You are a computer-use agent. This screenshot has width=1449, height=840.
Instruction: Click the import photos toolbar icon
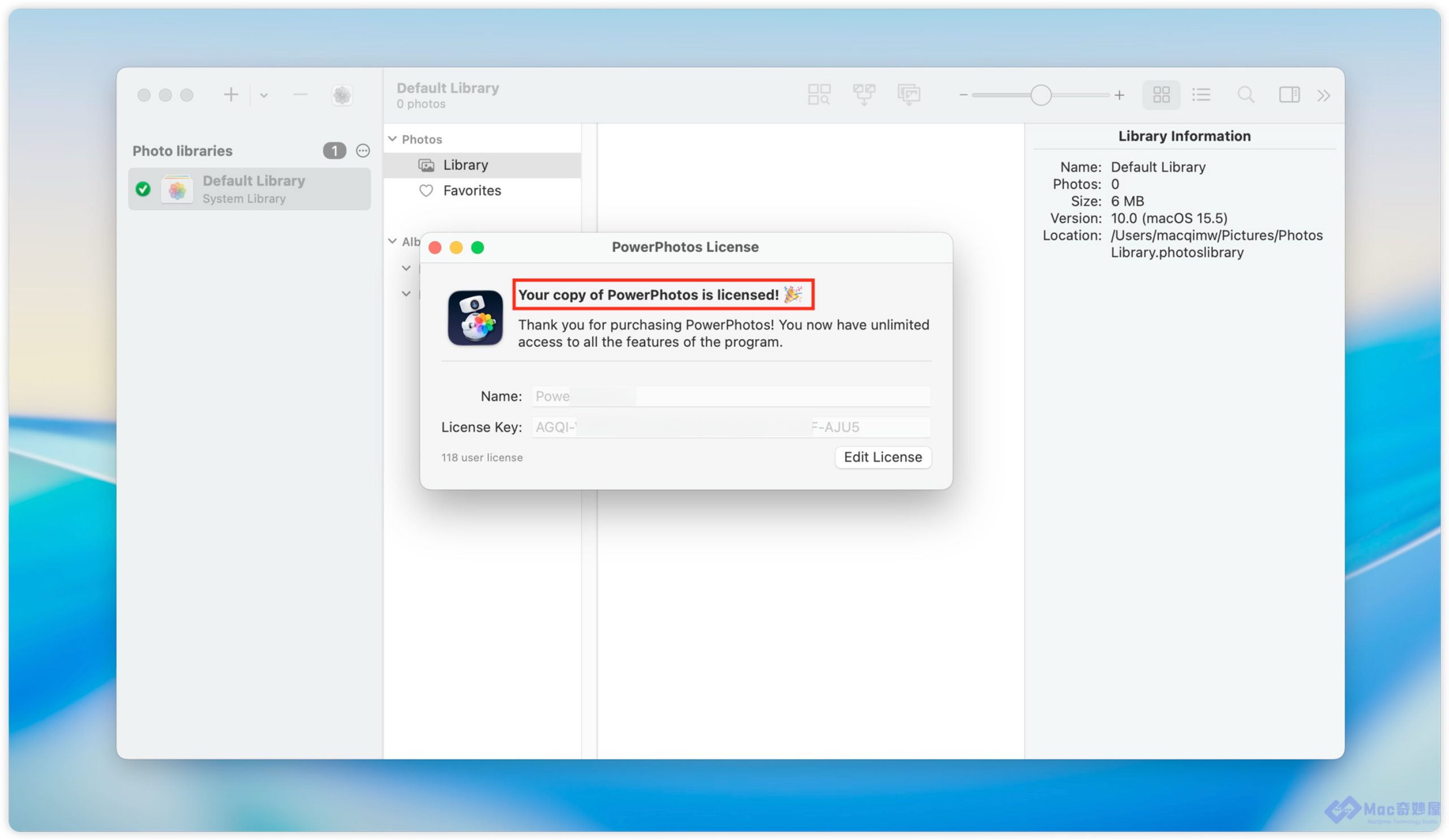[x=908, y=95]
